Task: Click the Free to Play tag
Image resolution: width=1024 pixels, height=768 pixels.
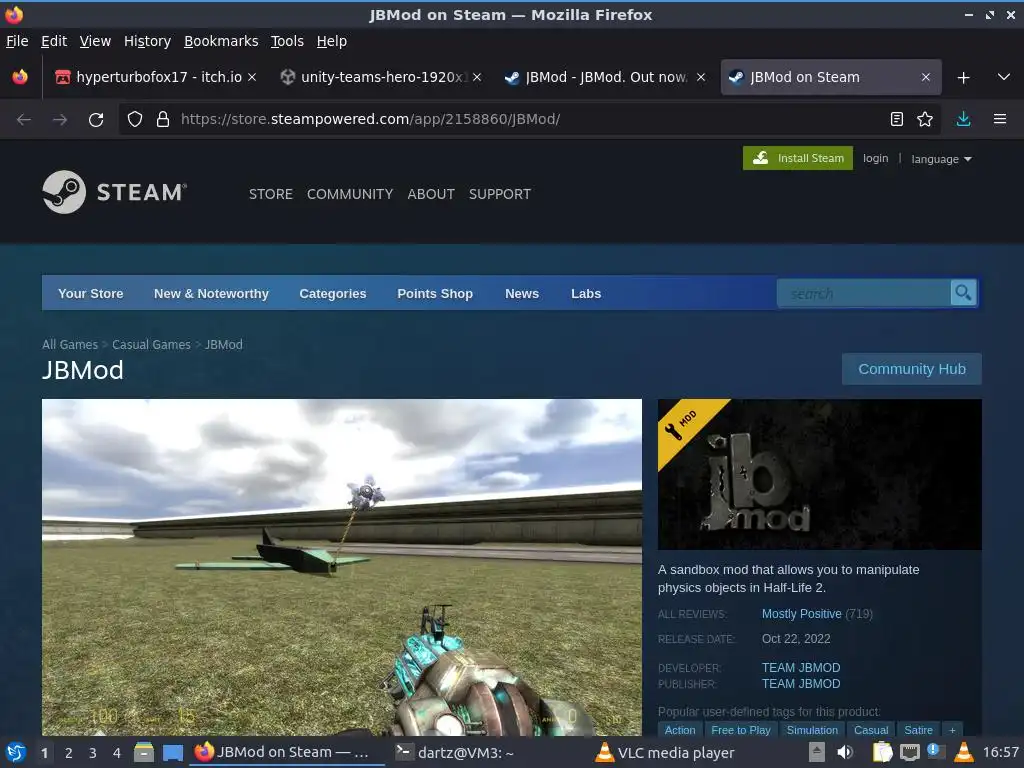Action: [741, 730]
